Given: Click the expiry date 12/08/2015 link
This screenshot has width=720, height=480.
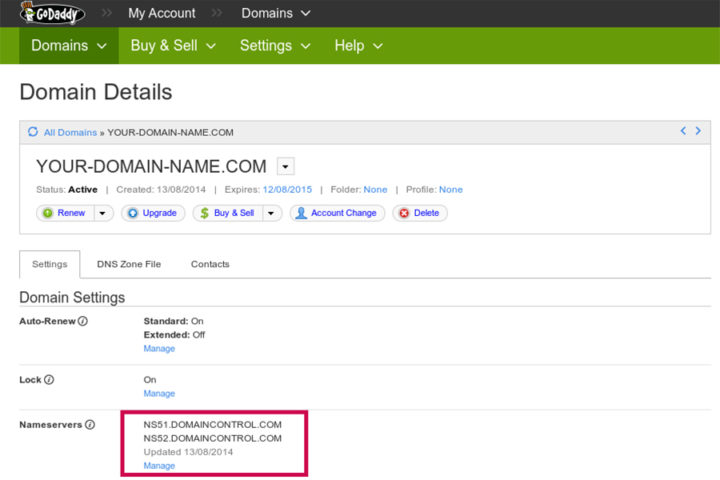Looking at the screenshot, I should (287, 190).
